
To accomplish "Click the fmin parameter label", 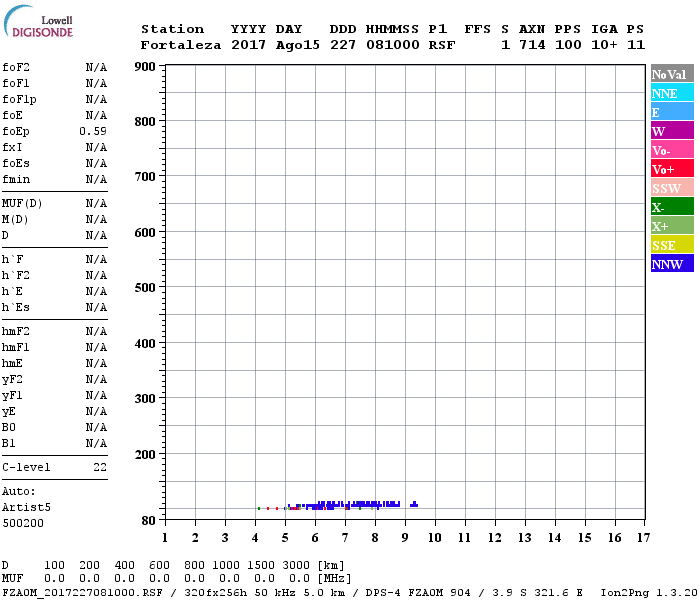I will [16, 179].
